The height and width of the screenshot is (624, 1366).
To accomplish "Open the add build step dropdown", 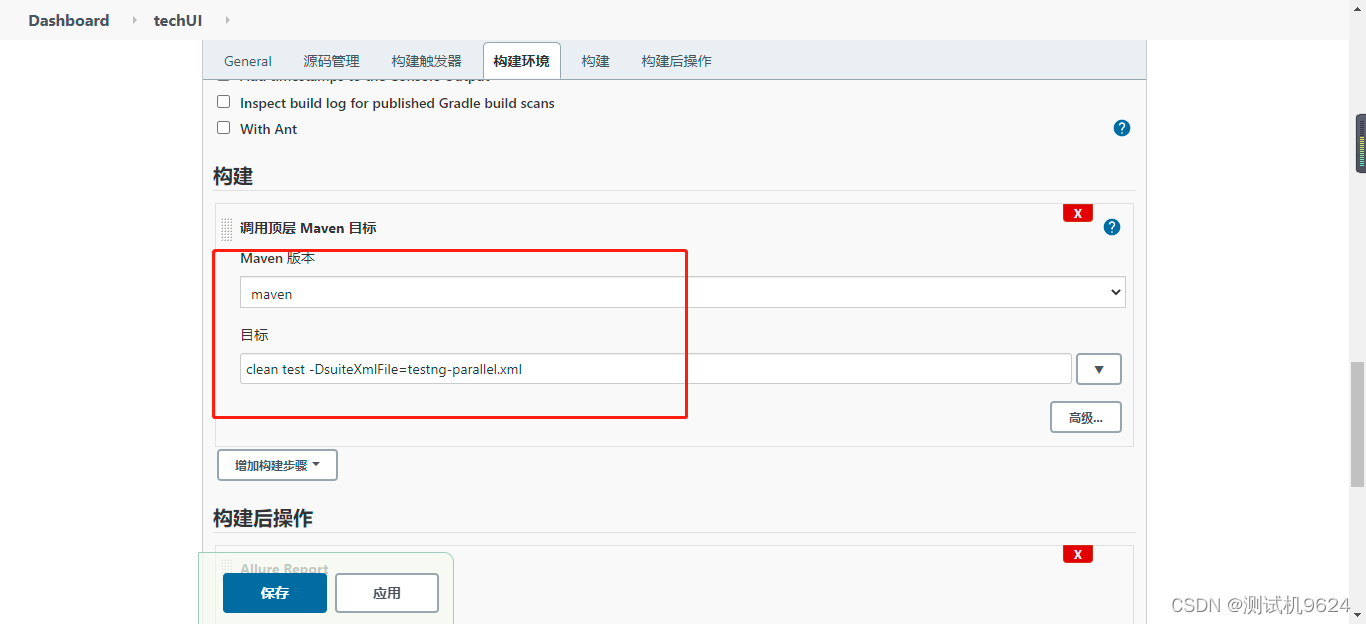I will [x=277, y=465].
